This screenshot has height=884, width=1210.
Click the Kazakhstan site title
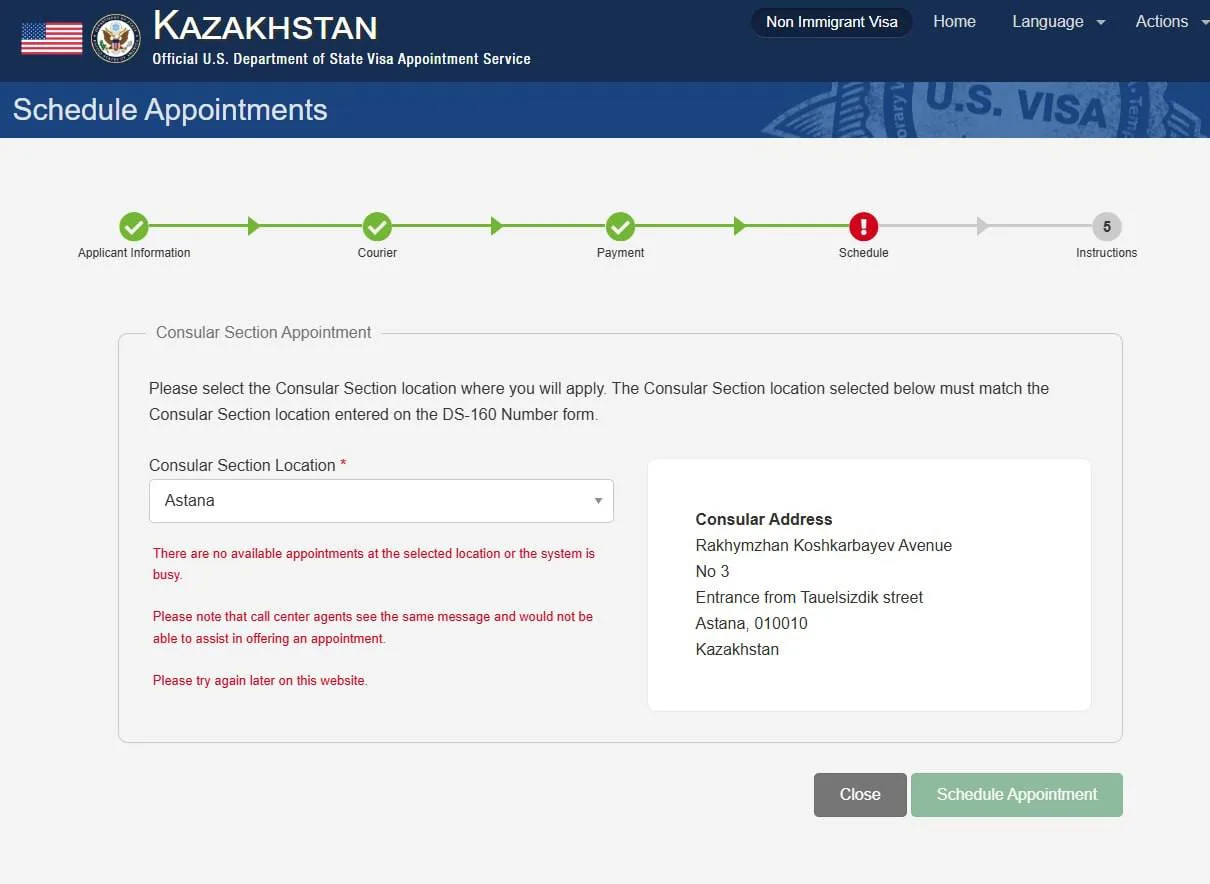click(x=265, y=26)
